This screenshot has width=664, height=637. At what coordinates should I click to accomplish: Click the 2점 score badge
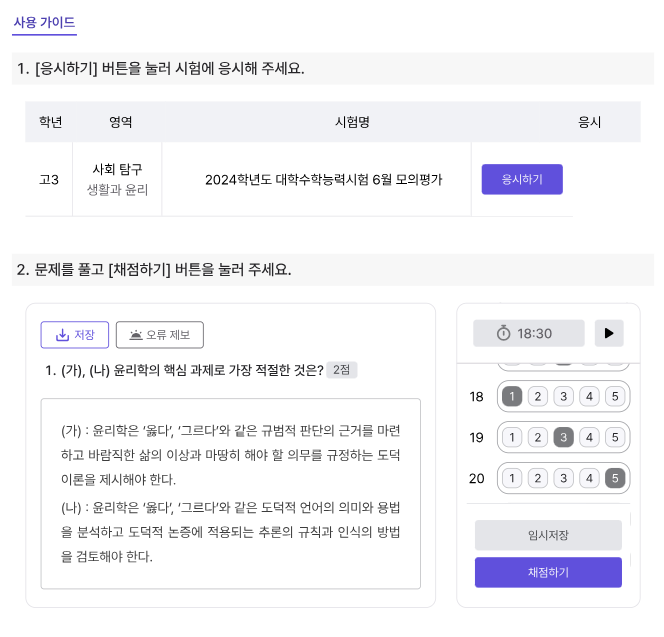(341, 370)
